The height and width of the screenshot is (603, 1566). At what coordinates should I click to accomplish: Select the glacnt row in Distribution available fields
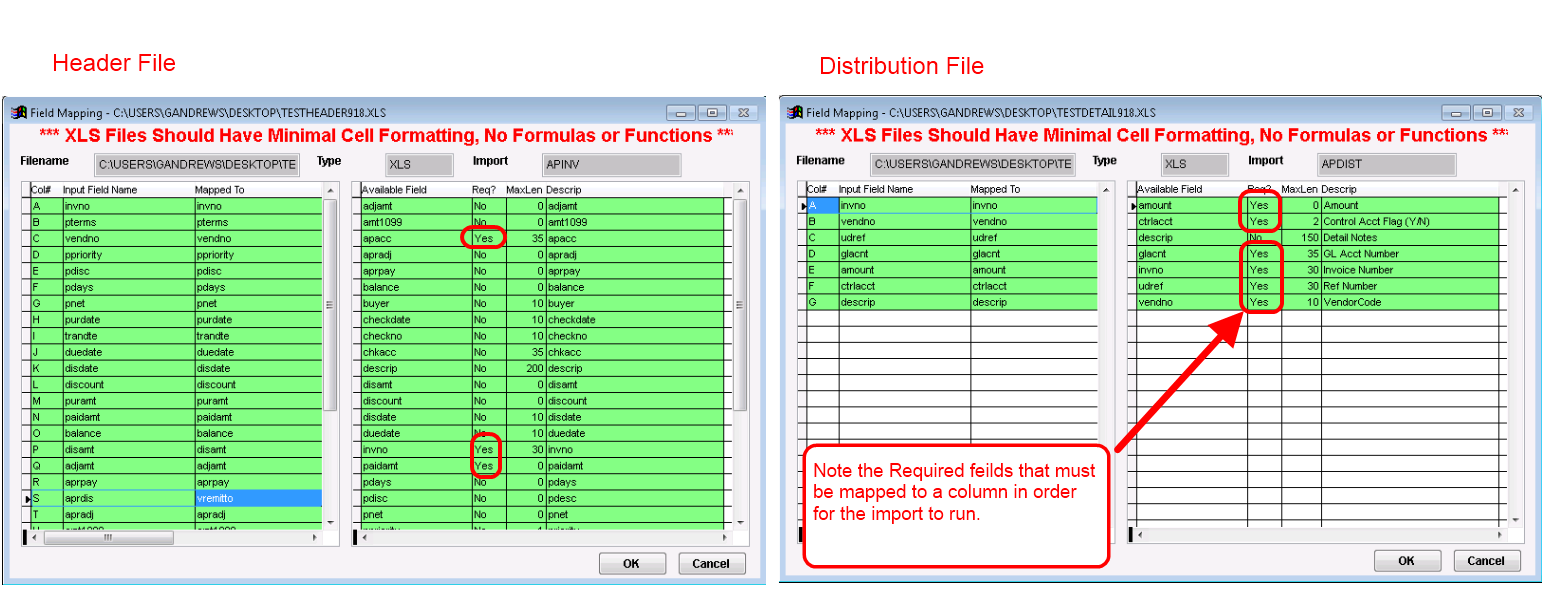tap(1185, 254)
